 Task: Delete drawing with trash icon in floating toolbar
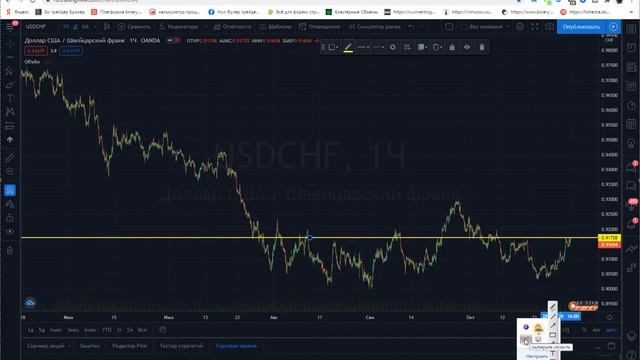(482, 47)
